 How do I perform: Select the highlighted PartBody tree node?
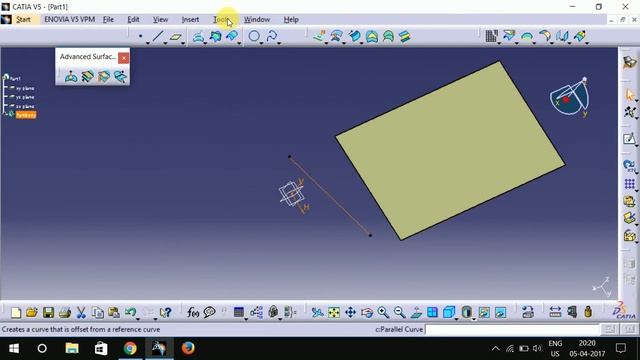click(26, 115)
